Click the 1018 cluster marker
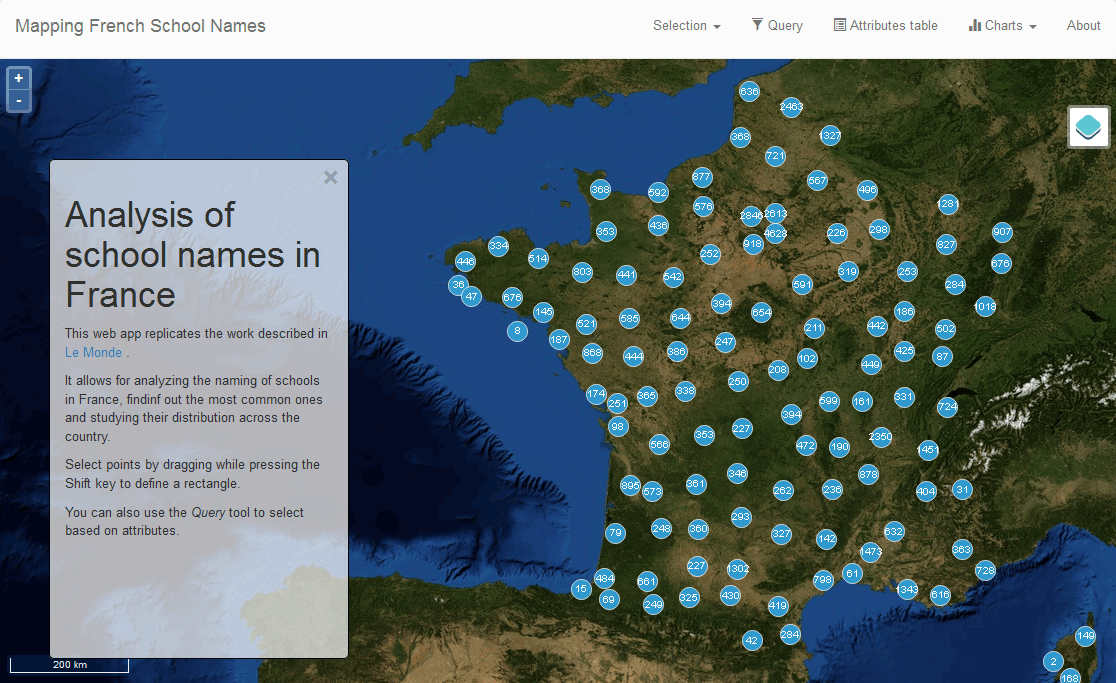The width and height of the screenshot is (1116, 683). pos(985,306)
